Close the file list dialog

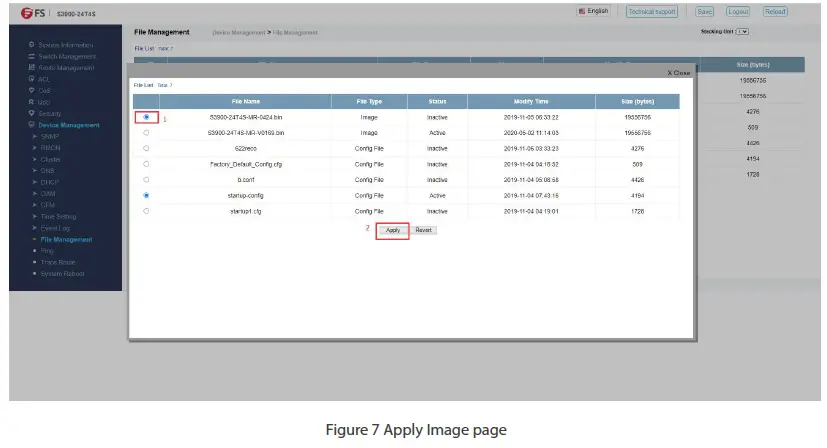tap(678, 73)
